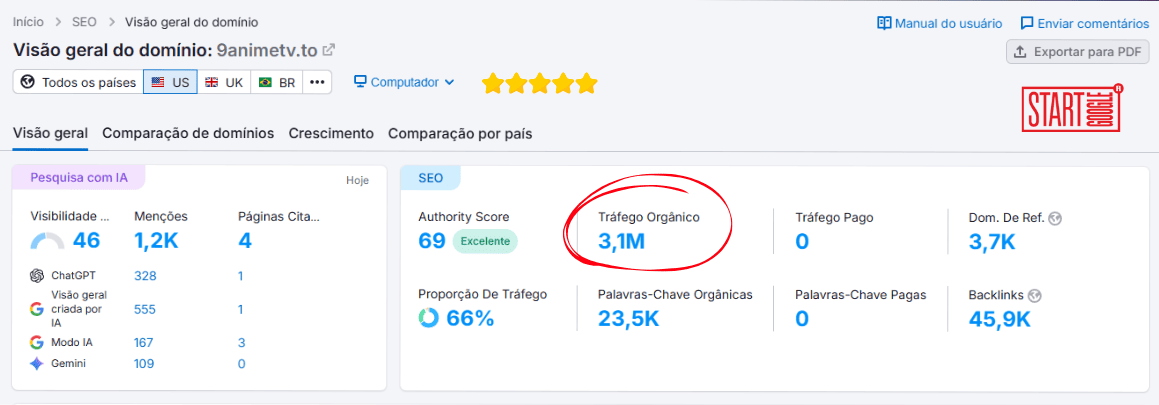Click globe icon next to Backlinks

[1035, 295]
